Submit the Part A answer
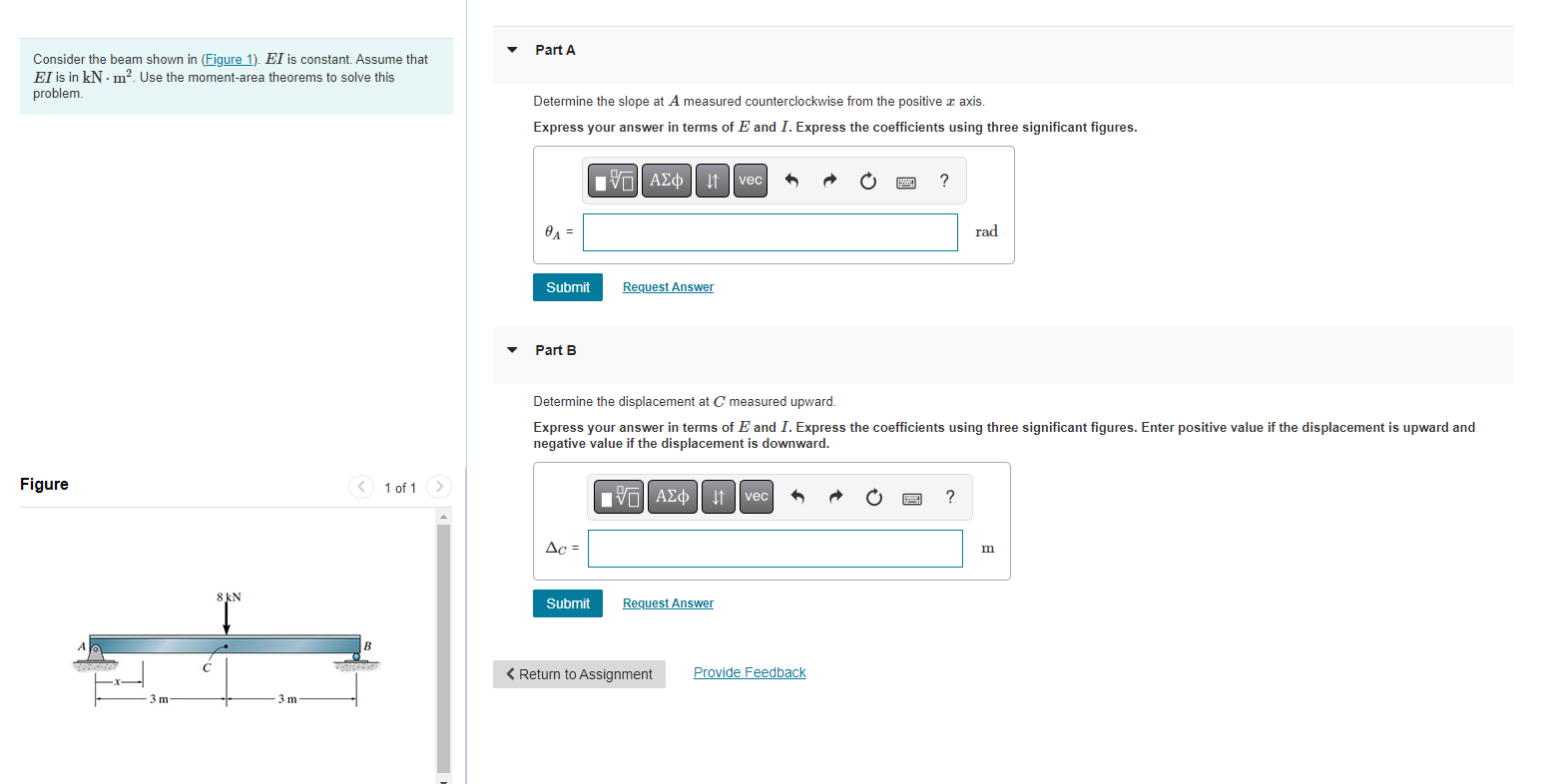Image resolution: width=1552 pixels, height=784 pixels. coord(568,287)
